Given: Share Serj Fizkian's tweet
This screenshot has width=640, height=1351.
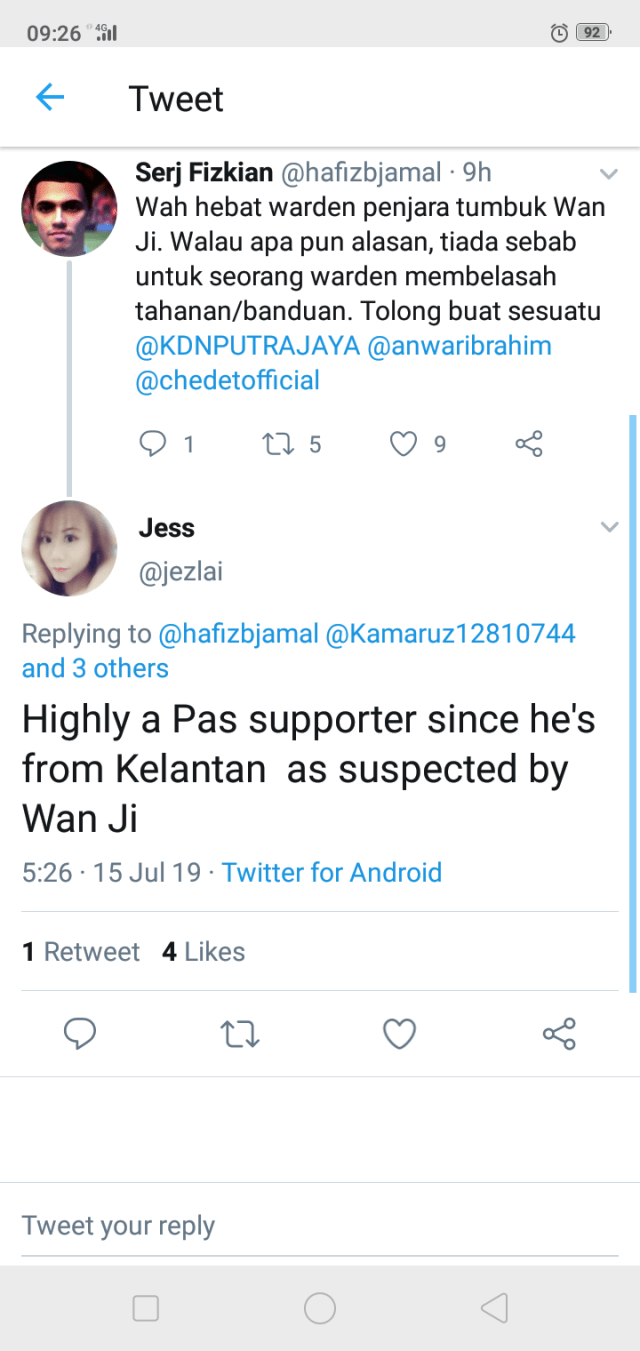Looking at the screenshot, I should (x=528, y=443).
